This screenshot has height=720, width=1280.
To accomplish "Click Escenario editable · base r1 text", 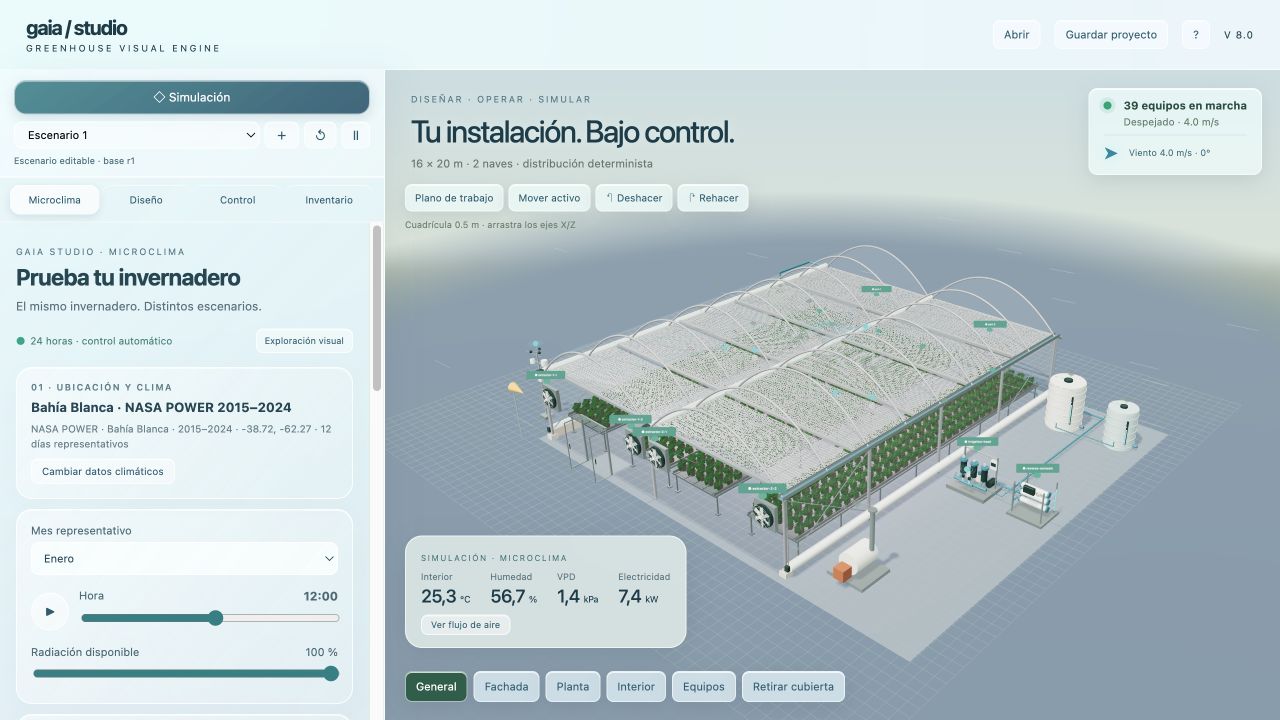I will [x=75, y=161].
